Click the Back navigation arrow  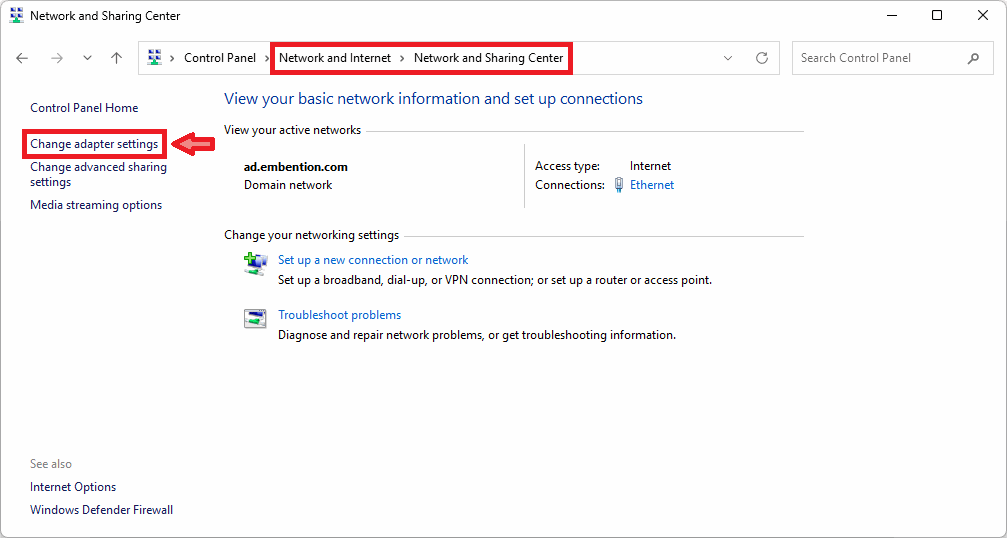point(23,58)
